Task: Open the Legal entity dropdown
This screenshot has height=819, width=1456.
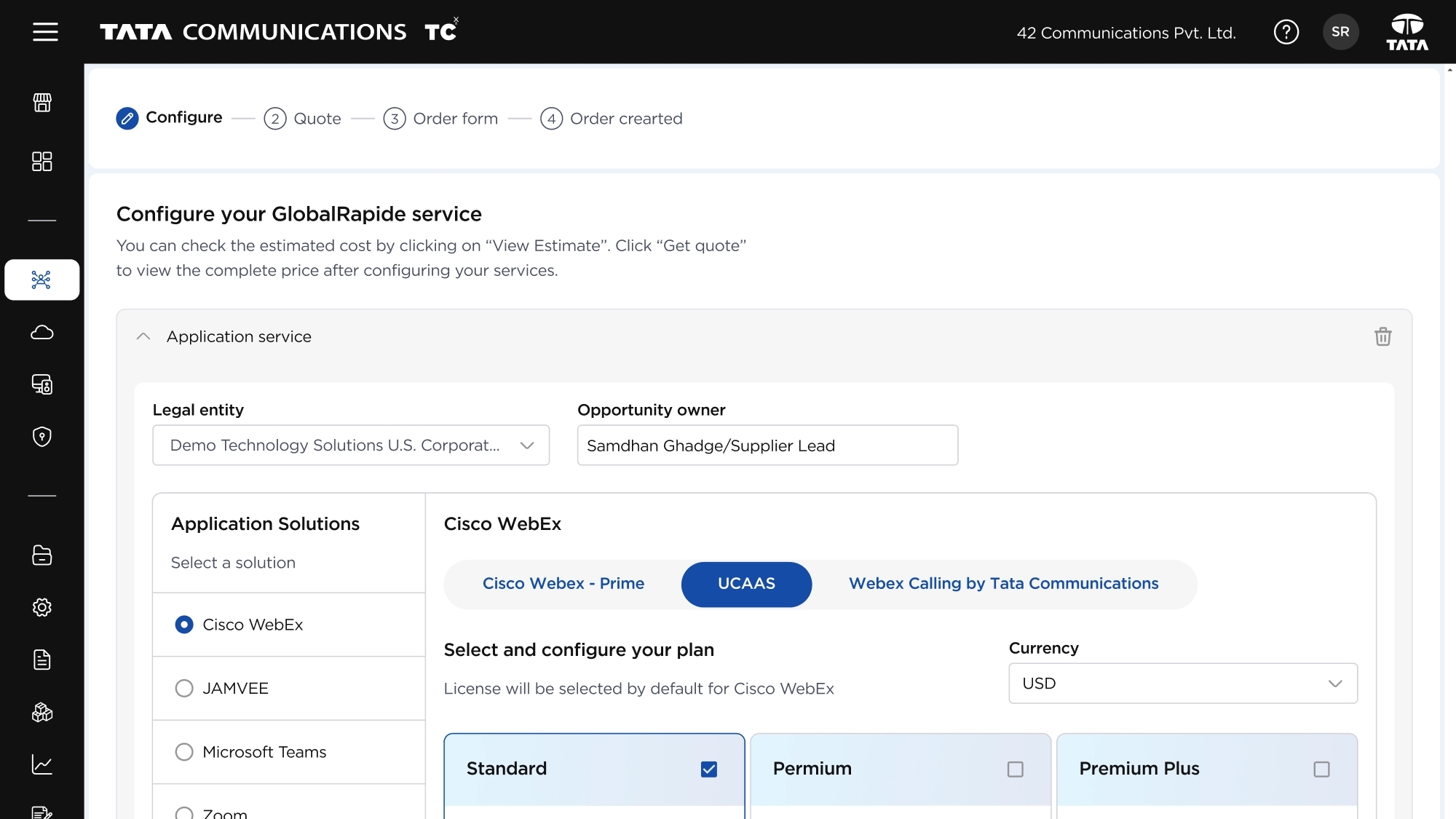Action: click(x=351, y=445)
